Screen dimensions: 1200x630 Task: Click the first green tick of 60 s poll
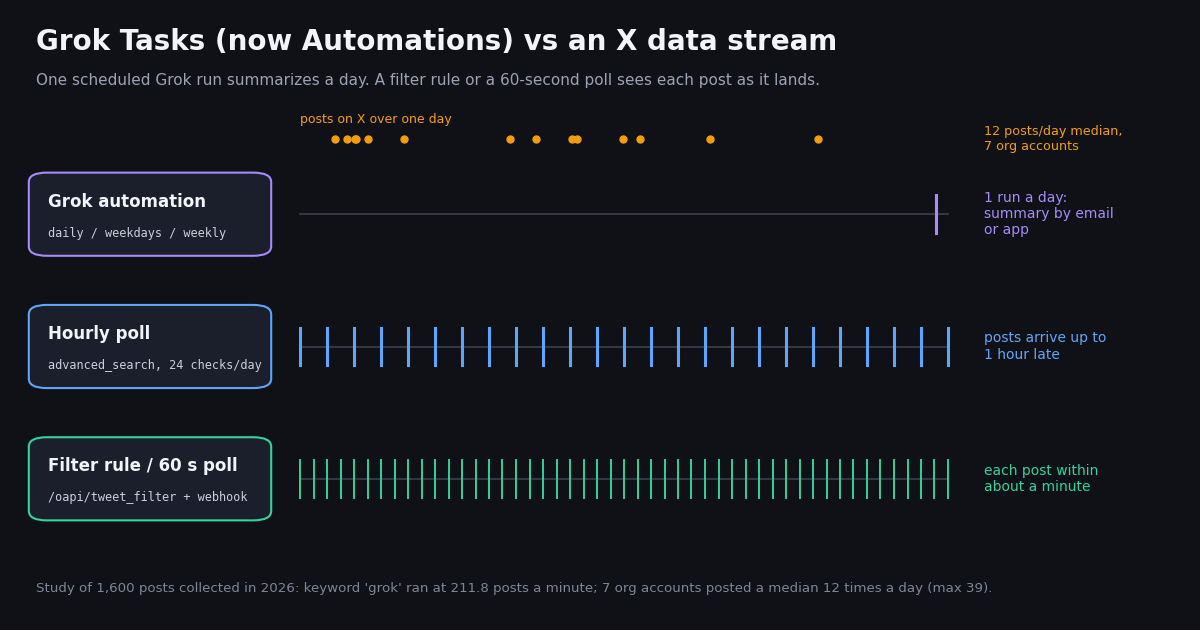tap(300, 479)
